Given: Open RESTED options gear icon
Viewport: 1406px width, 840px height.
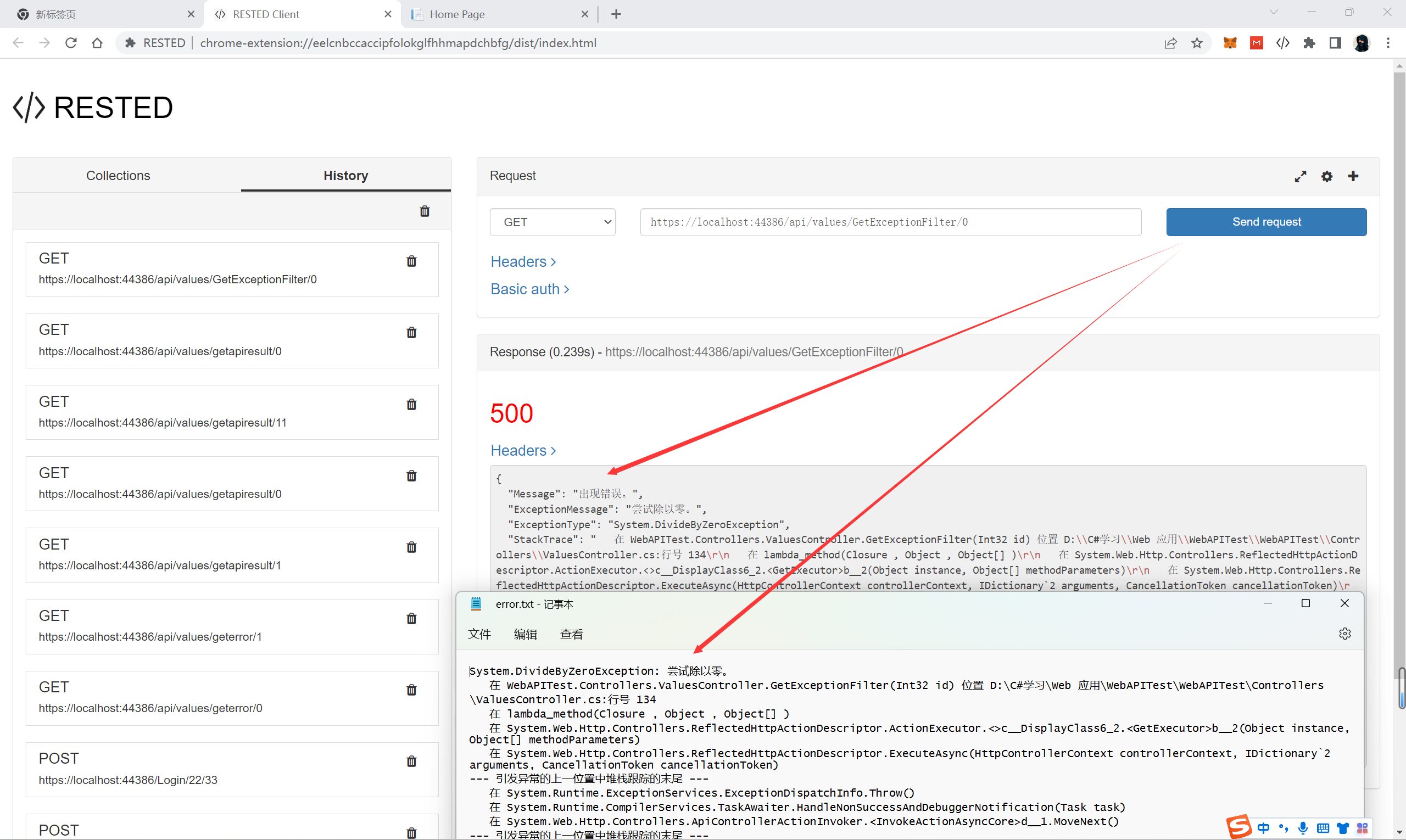Looking at the screenshot, I should [x=1327, y=177].
